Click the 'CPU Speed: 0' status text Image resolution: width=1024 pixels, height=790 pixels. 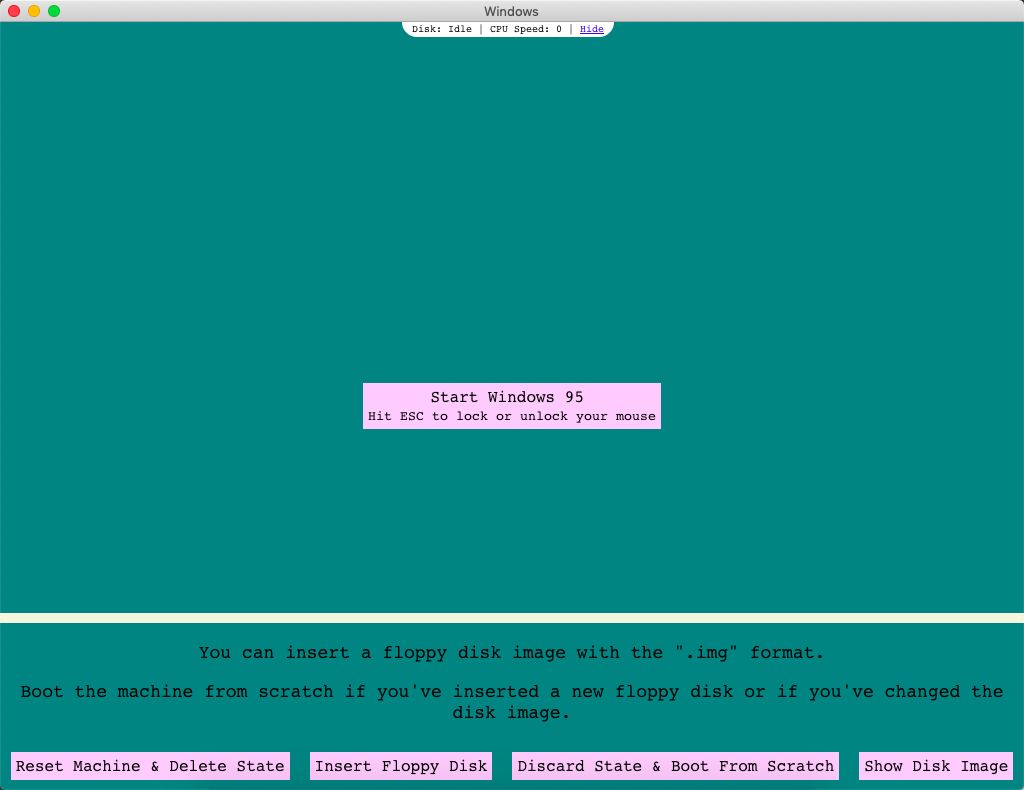coord(526,29)
